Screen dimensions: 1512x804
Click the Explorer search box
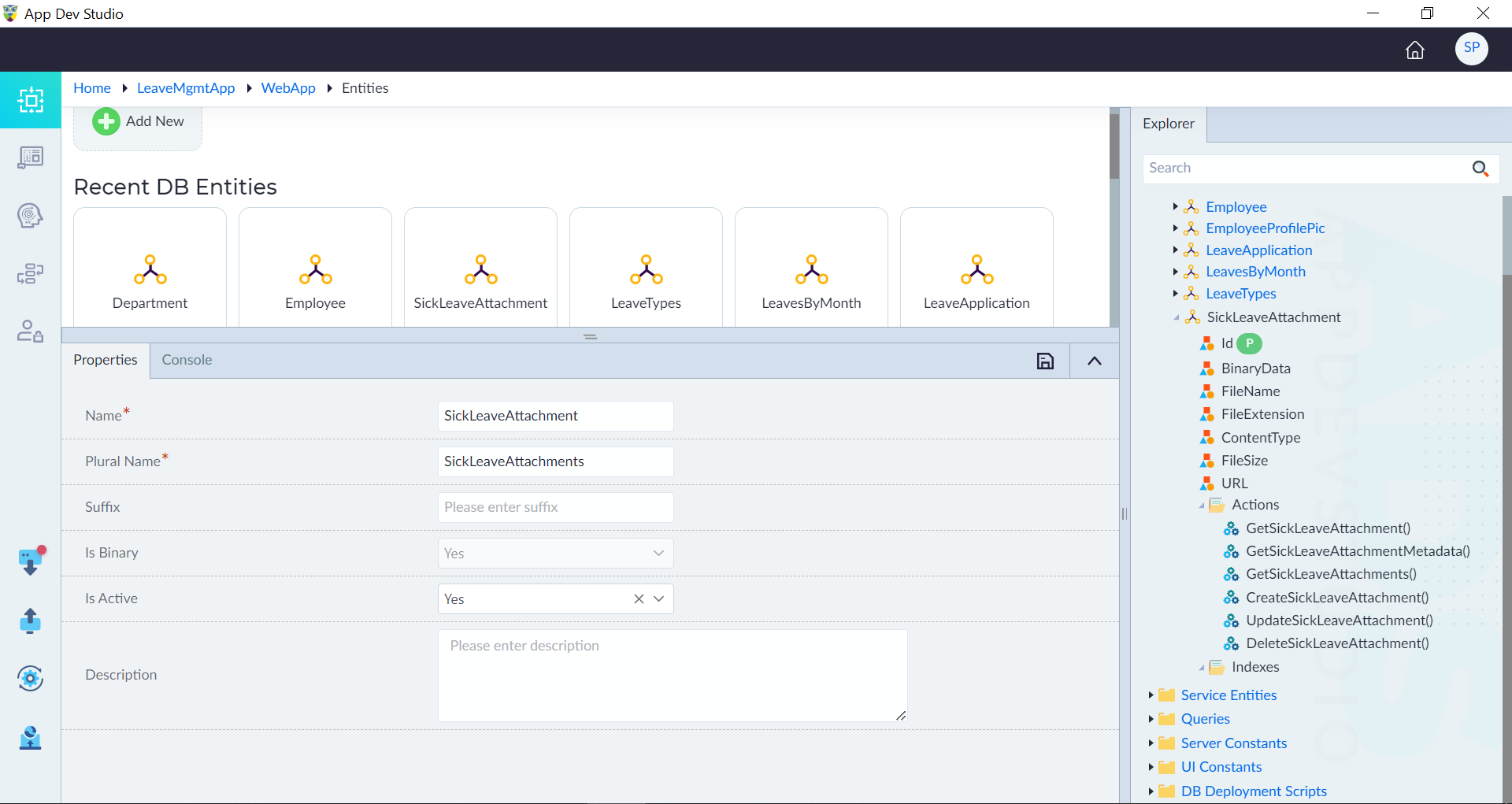(x=1307, y=169)
